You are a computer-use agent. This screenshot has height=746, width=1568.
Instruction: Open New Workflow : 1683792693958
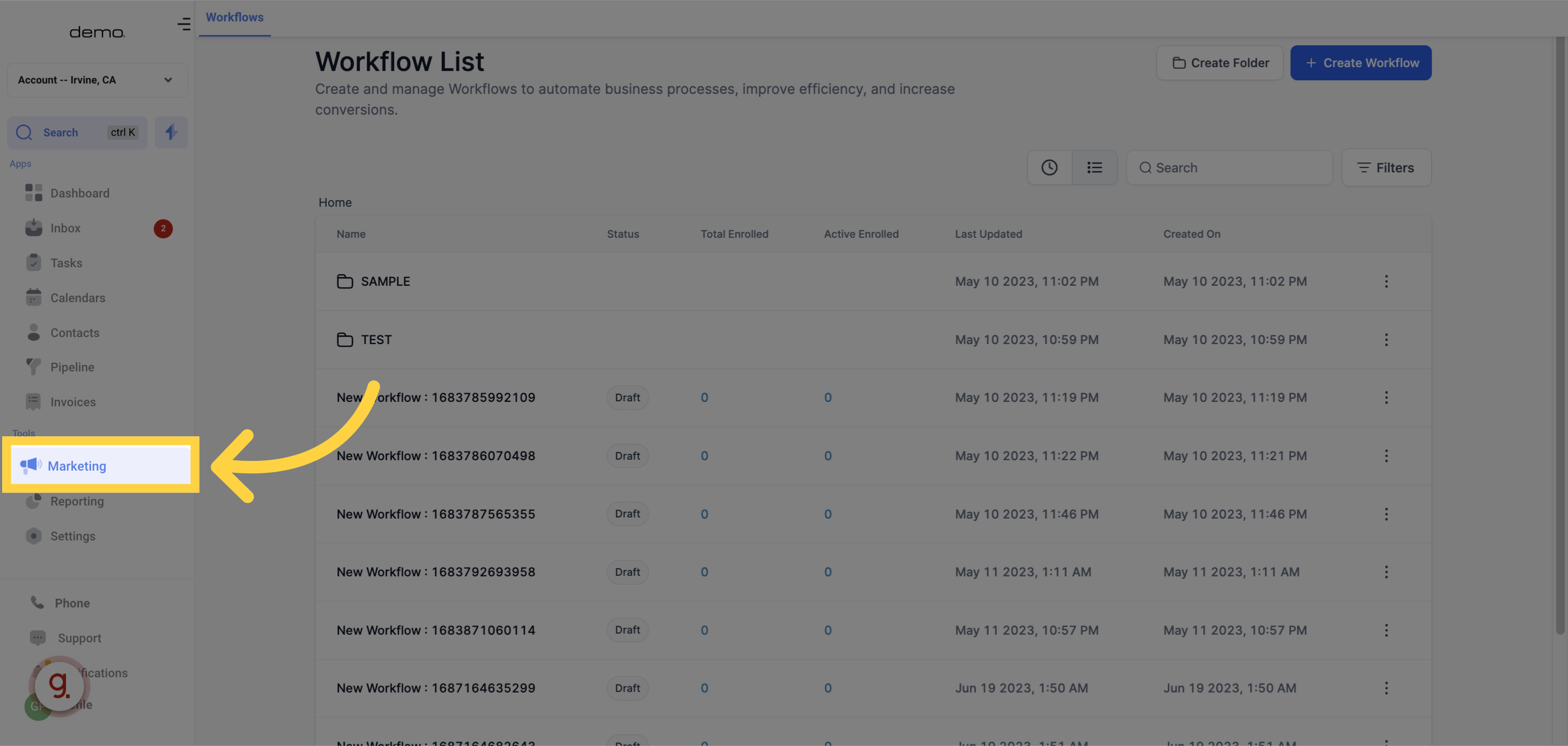click(x=436, y=572)
